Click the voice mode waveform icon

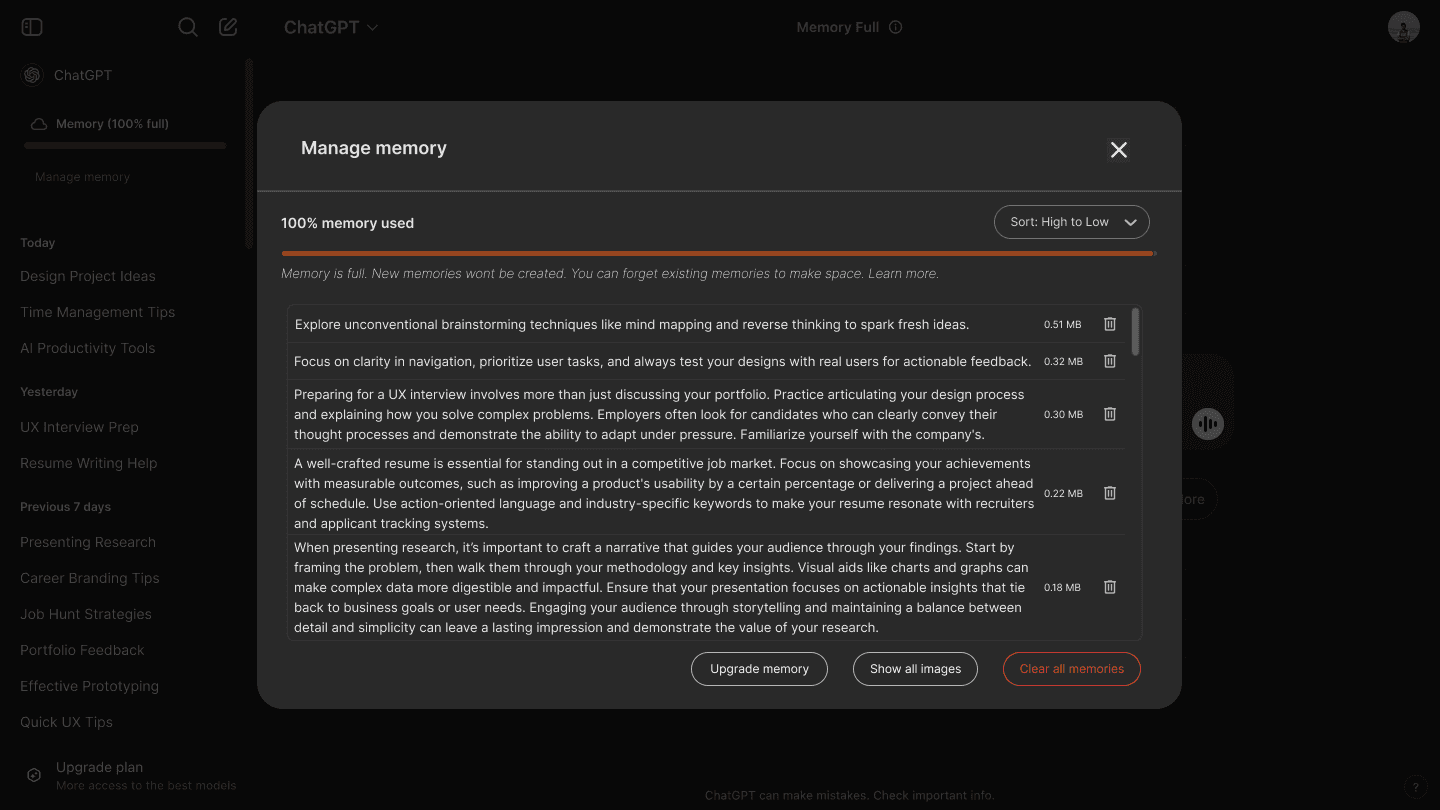click(x=1208, y=424)
